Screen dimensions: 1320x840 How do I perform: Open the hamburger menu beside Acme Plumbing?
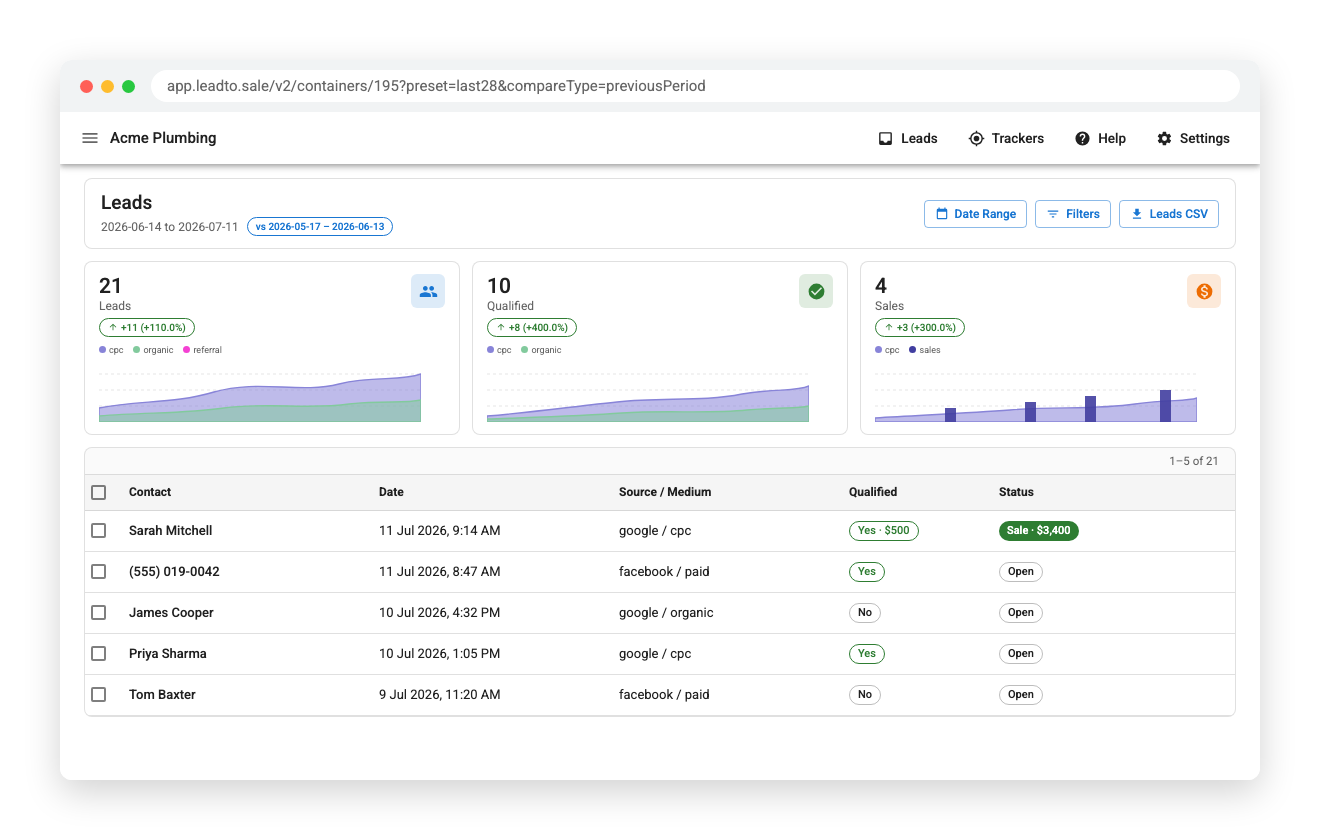(90, 138)
